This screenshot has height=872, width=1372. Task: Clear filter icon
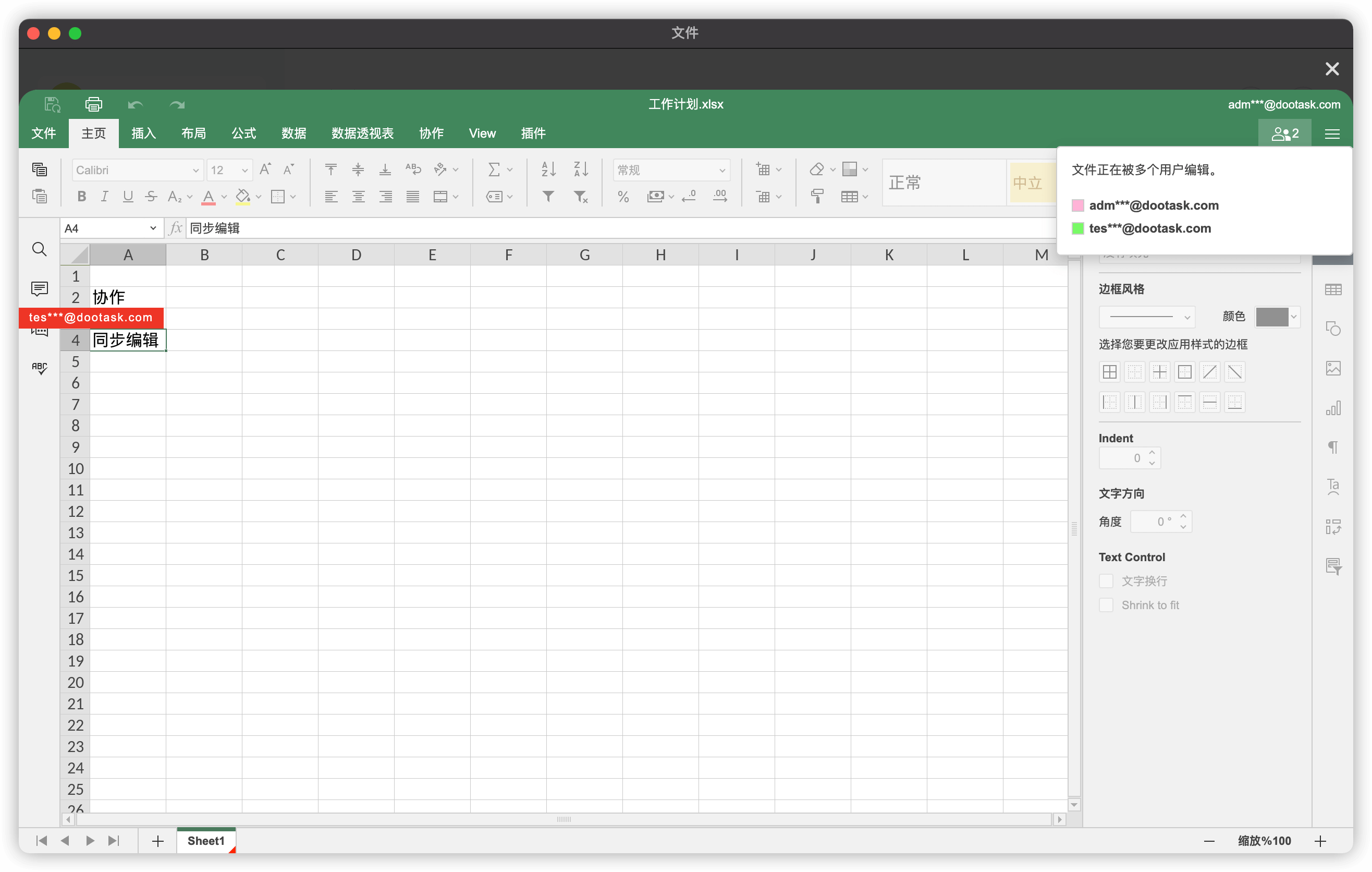581,197
